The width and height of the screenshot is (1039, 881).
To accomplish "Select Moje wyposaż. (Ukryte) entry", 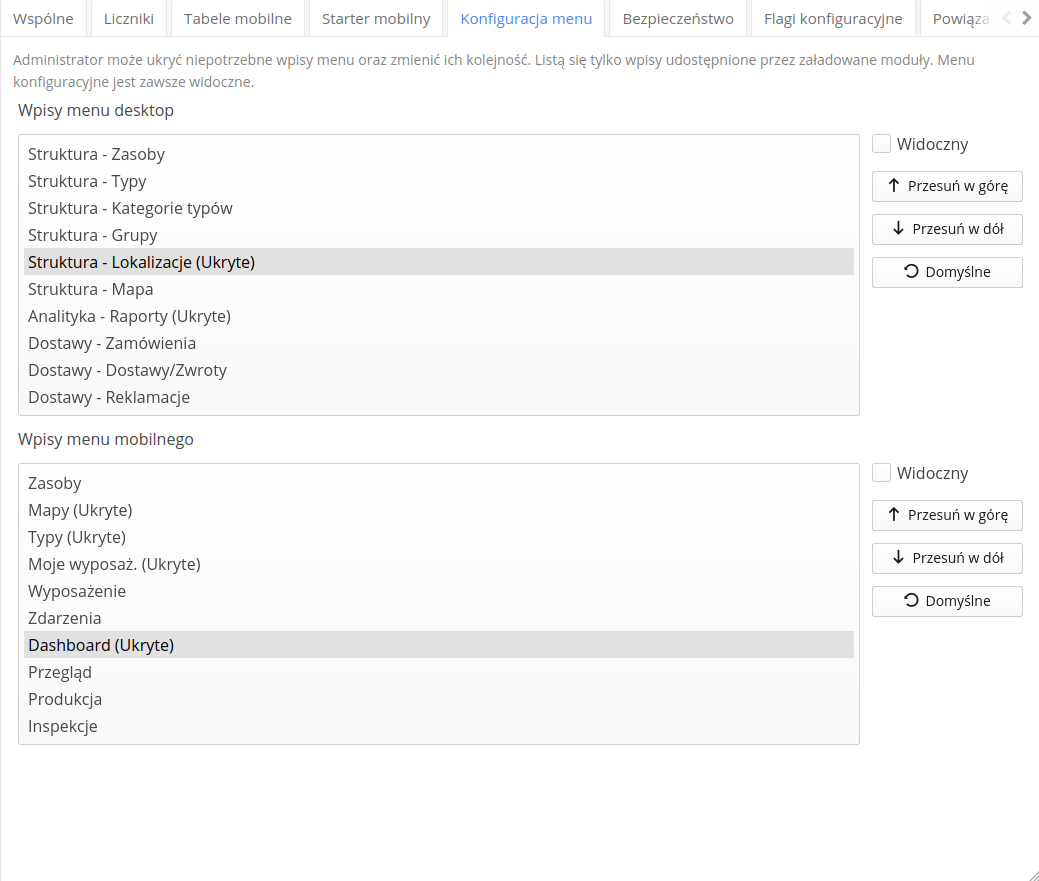I will 439,564.
